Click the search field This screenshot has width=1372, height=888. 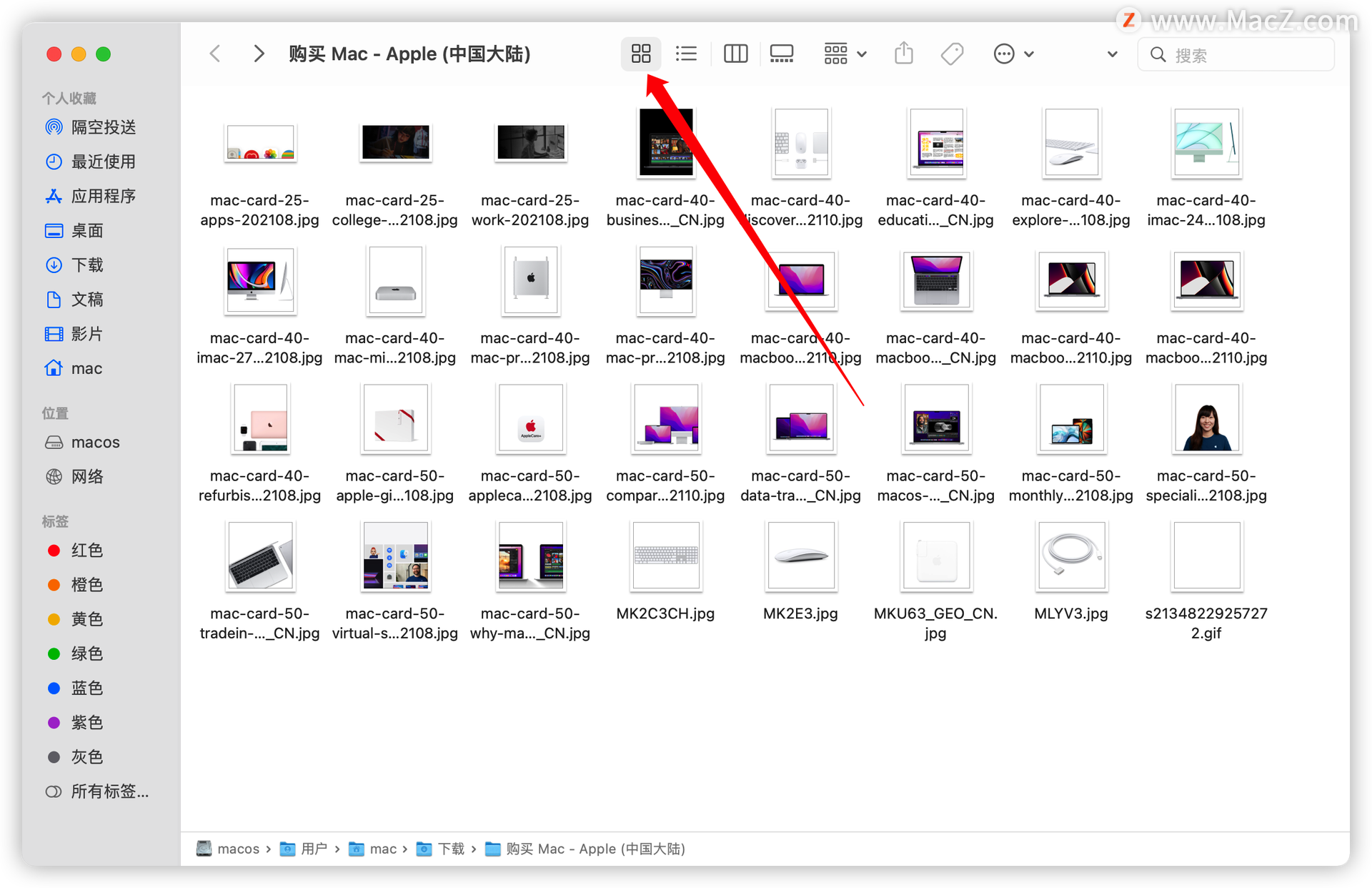(x=1236, y=54)
